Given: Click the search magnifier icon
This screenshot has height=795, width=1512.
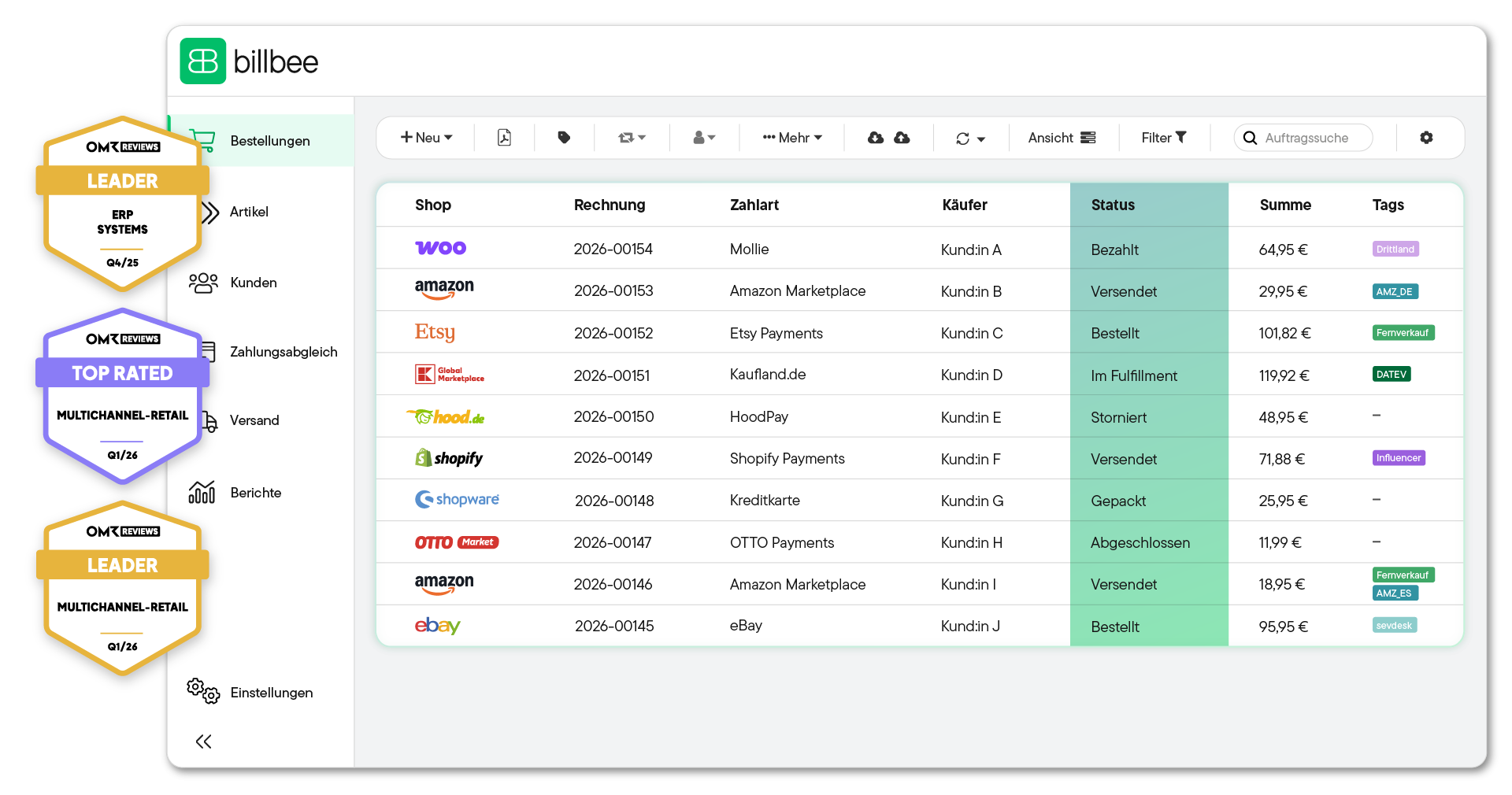Looking at the screenshot, I should 1250,138.
